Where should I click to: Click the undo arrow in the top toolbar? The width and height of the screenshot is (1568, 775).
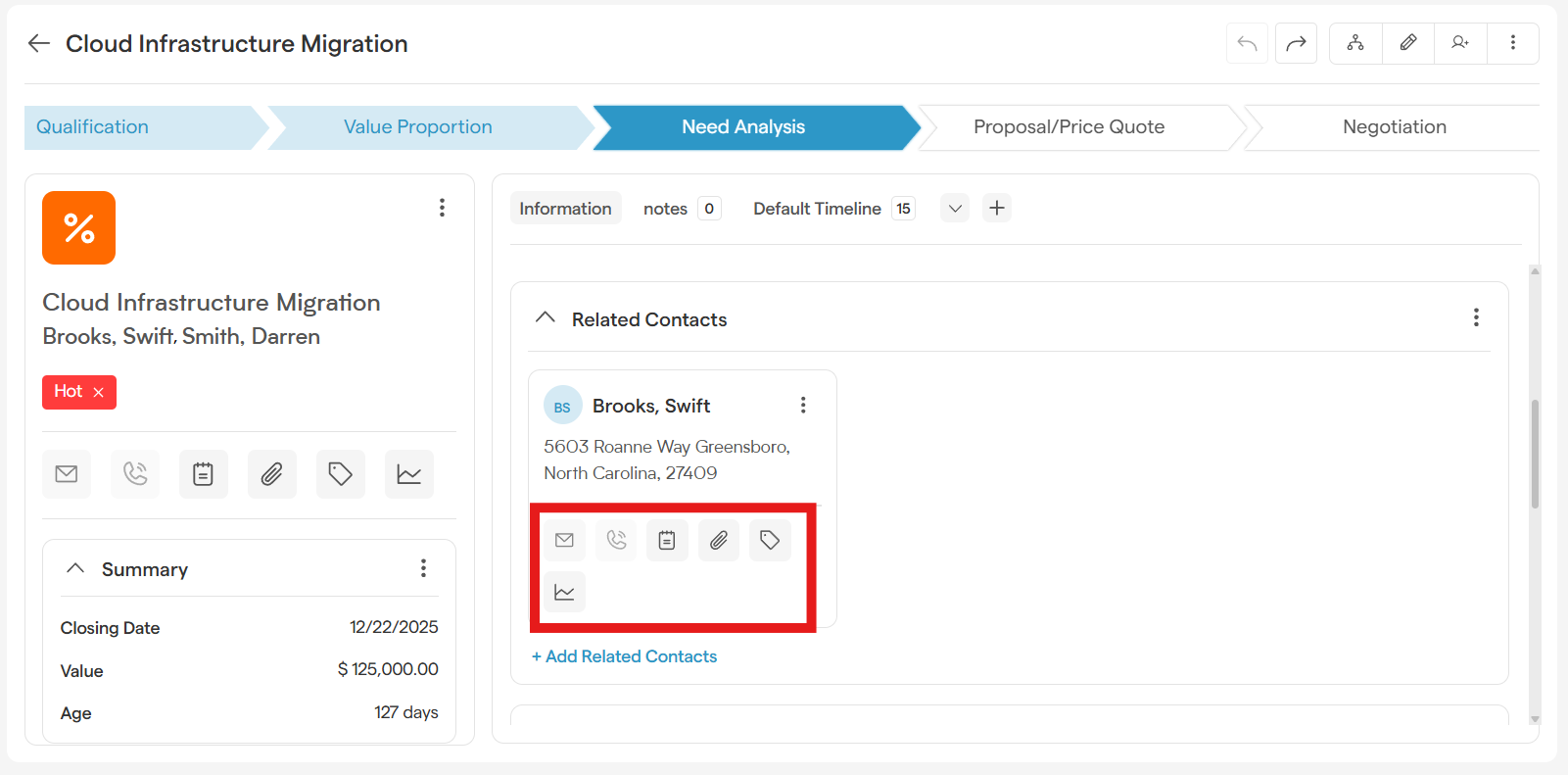pyautogui.click(x=1247, y=43)
